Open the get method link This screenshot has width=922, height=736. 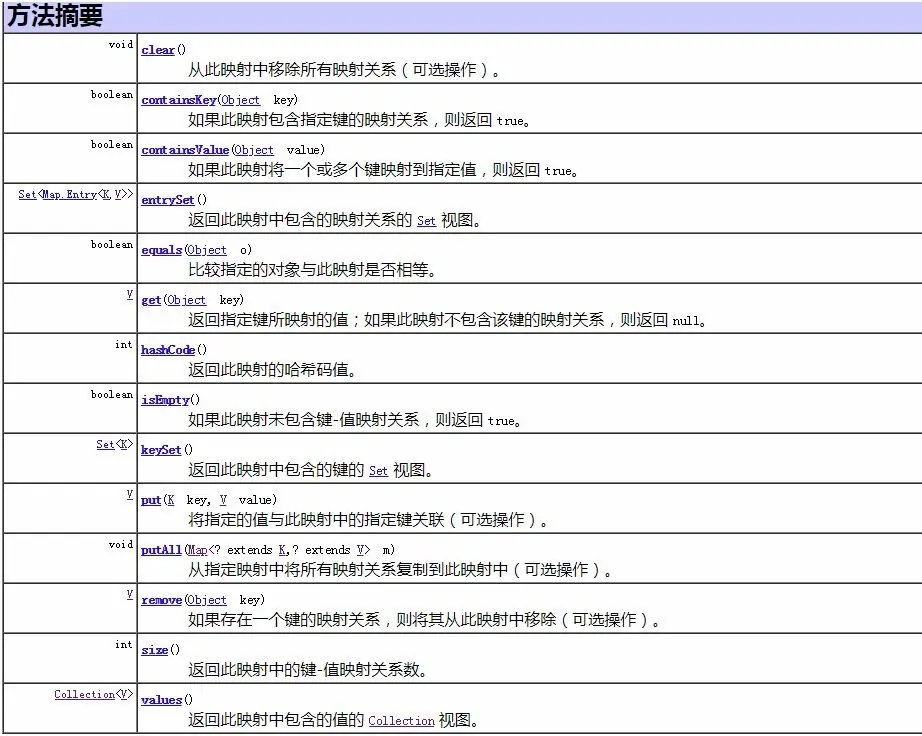click(151, 300)
